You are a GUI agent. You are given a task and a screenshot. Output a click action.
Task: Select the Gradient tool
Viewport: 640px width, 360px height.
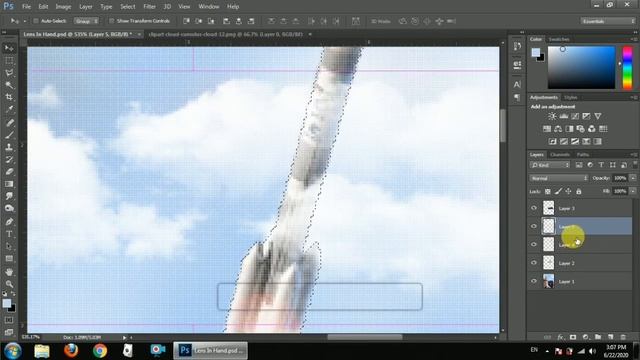coord(9,184)
